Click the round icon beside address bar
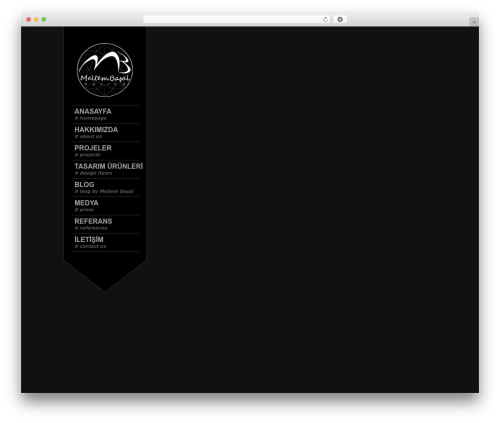 (340, 20)
